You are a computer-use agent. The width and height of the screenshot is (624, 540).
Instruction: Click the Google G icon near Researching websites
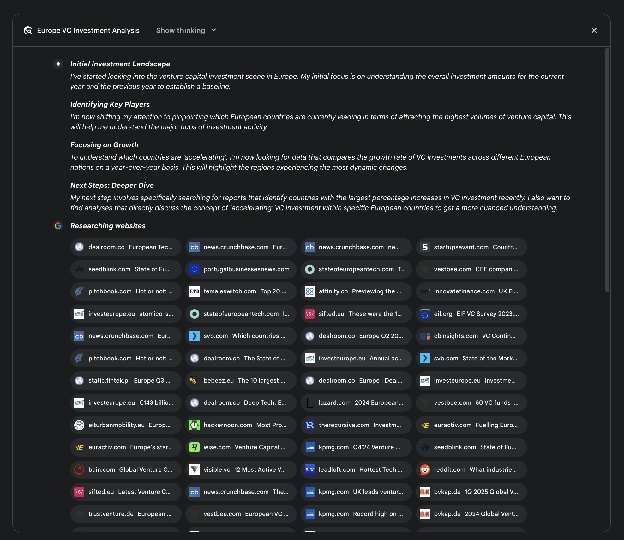coord(58,226)
